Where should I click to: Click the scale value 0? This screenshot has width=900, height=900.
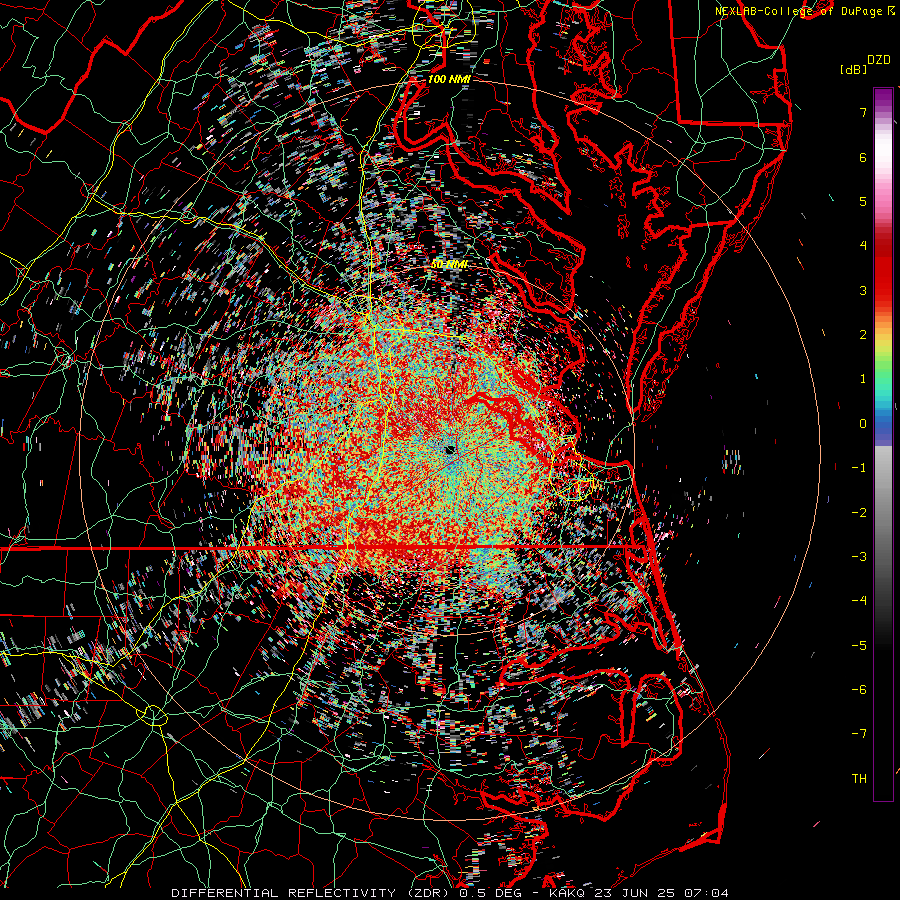pyautogui.click(x=863, y=424)
